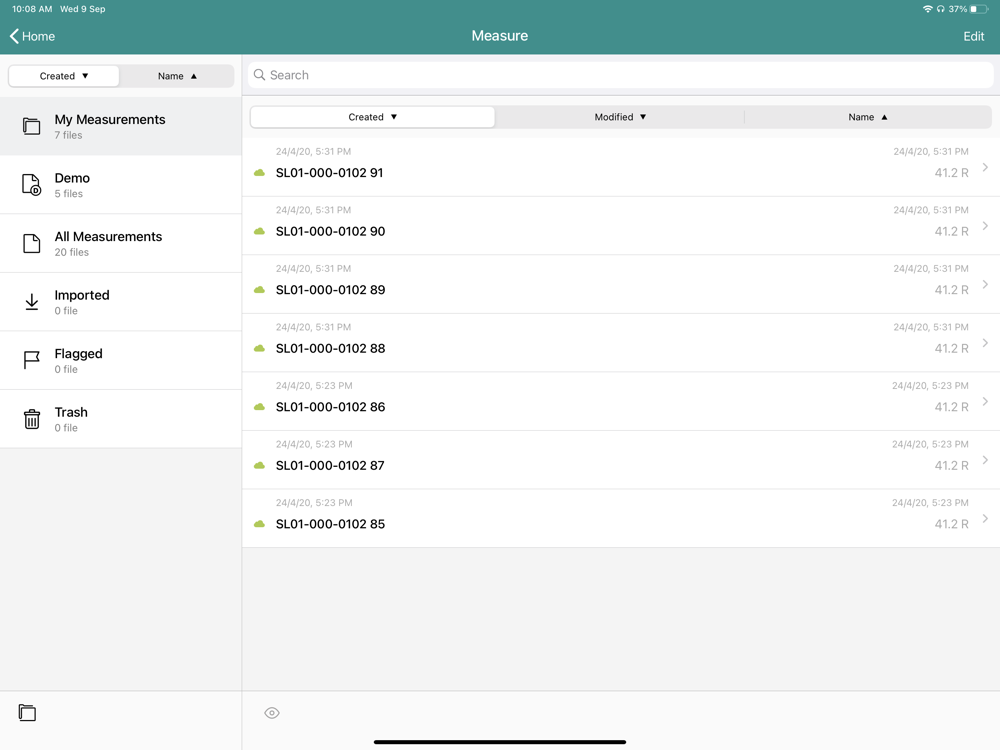Expand chevron on SL01-000-0102 90 row
The width and height of the screenshot is (1000, 750).
(985, 226)
